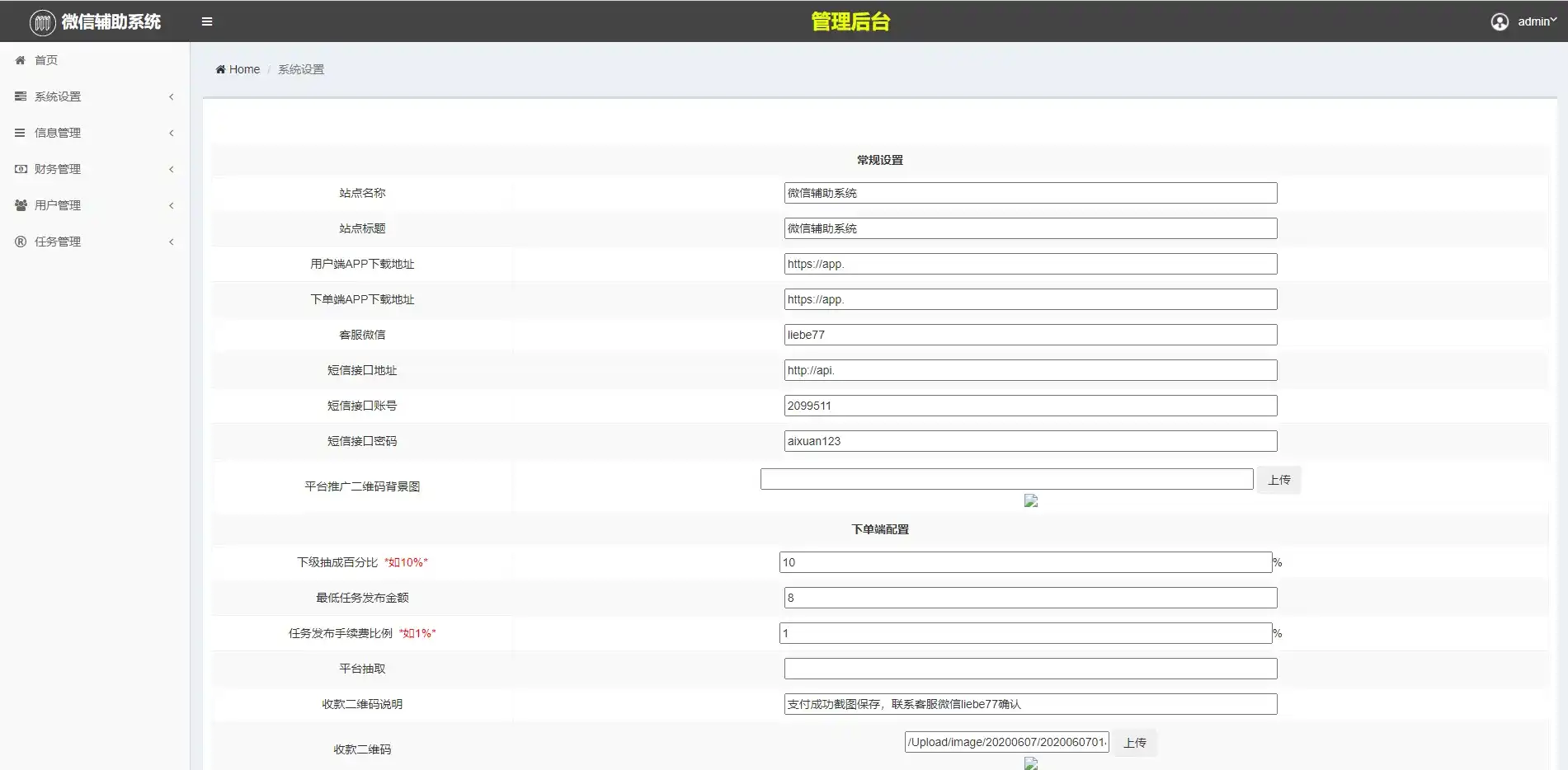Click the 系统设置 breadcrumb text
Screen dimensions: 1568x770
pyautogui.click(x=301, y=69)
